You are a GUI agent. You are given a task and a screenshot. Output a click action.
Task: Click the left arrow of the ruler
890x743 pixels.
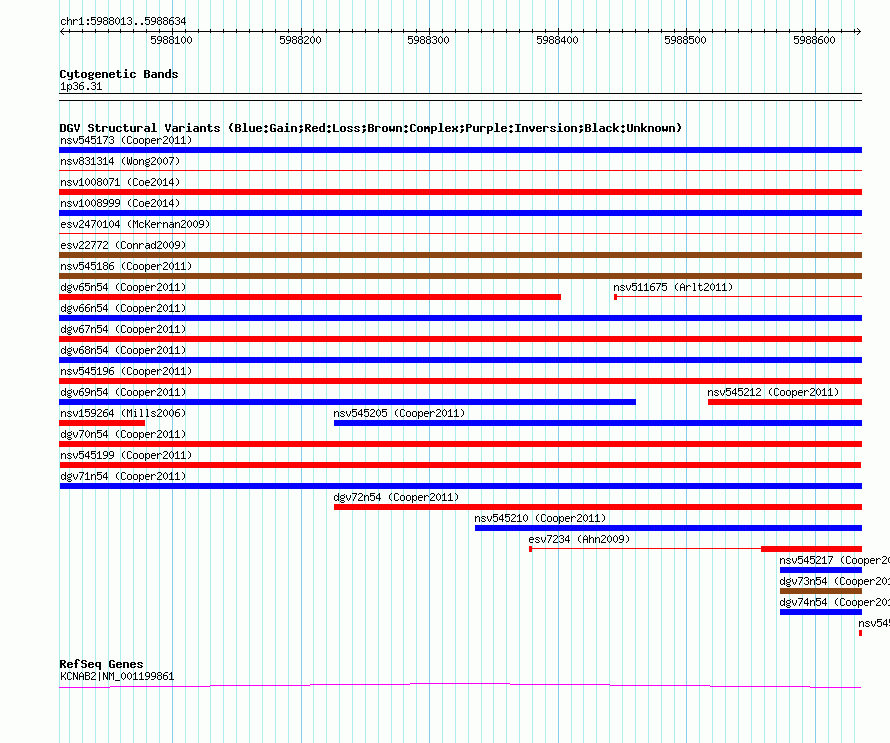click(63, 31)
